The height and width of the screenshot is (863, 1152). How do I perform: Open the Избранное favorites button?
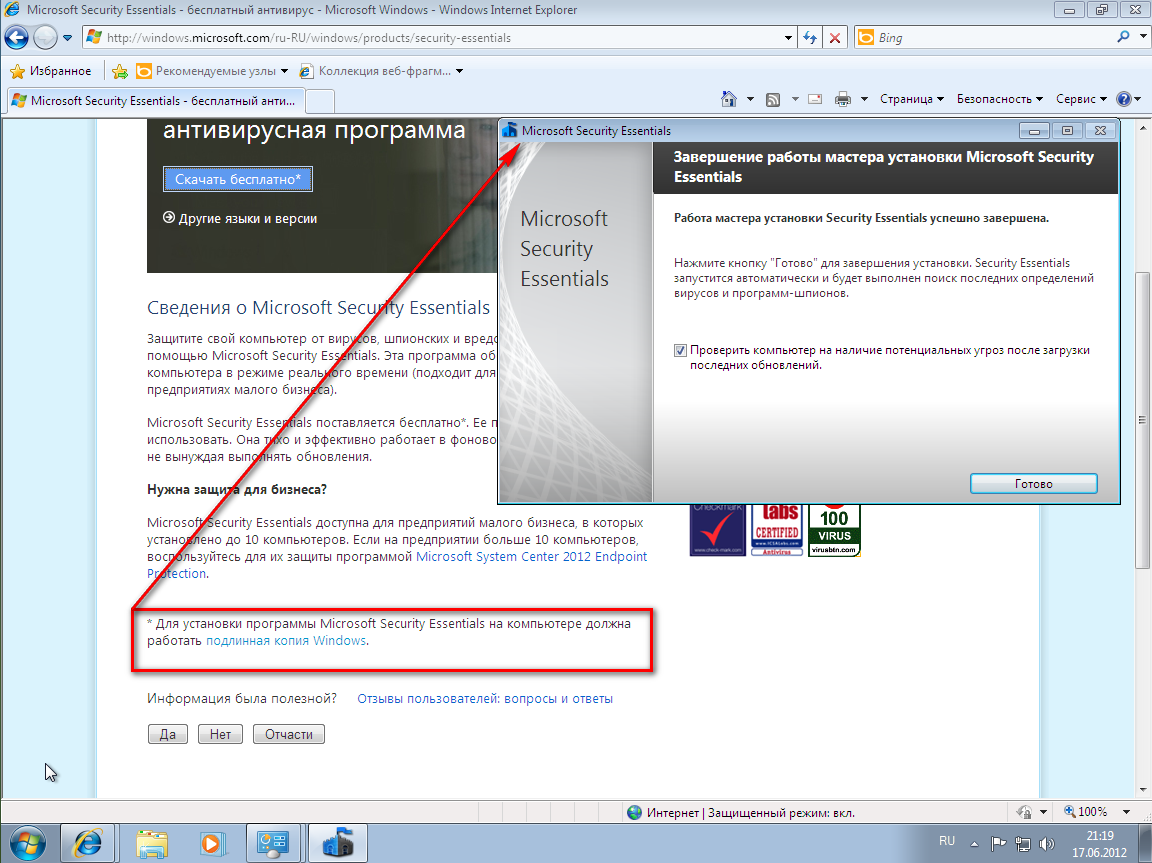(x=51, y=71)
